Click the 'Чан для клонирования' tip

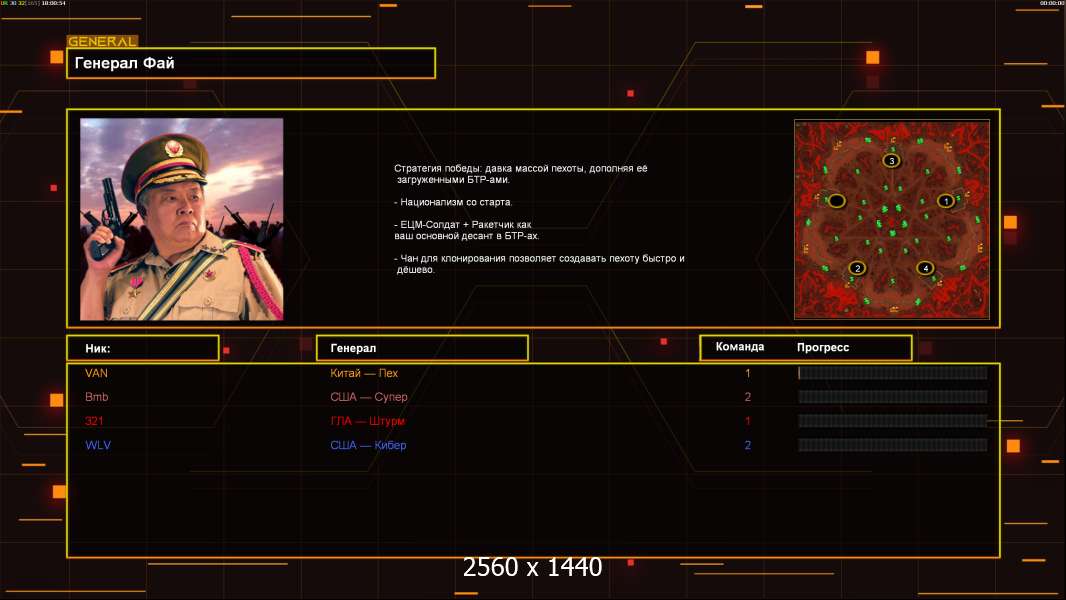[x=539, y=264]
